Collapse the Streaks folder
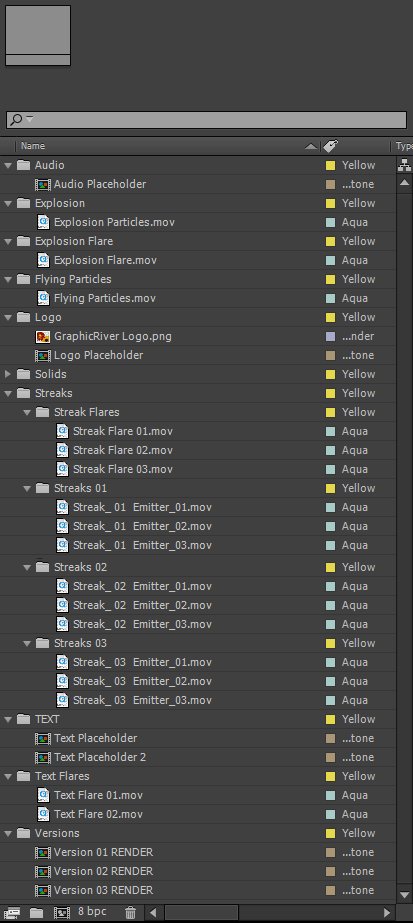This screenshot has width=413, height=923. tap(8, 393)
